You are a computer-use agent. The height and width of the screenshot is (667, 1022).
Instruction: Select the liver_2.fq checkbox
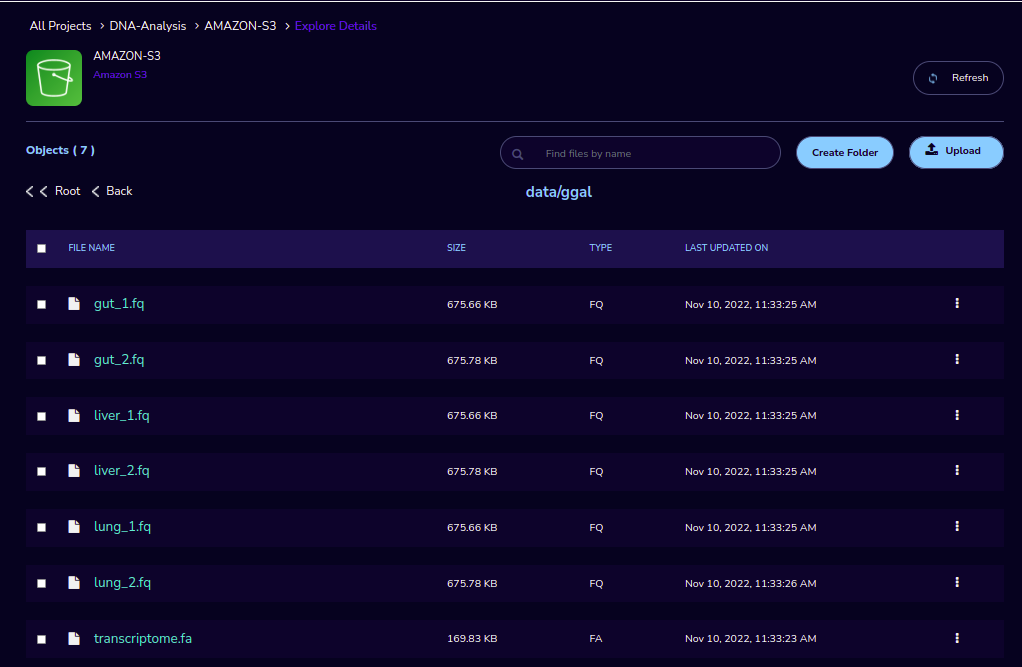[42, 471]
